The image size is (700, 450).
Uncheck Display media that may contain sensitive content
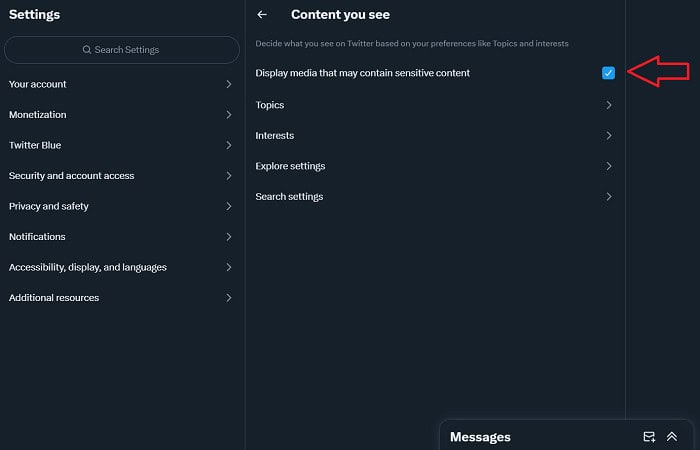(x=608, y=73)
